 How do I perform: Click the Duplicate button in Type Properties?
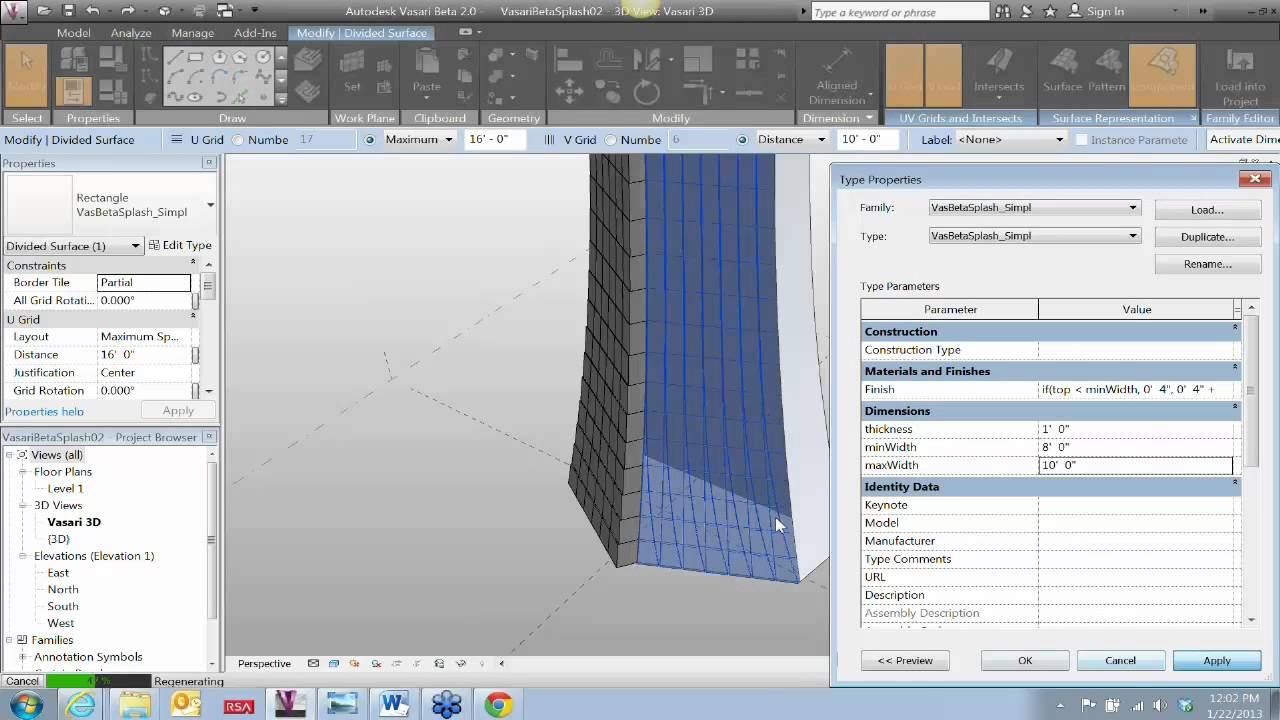[x=1207, y=237]
